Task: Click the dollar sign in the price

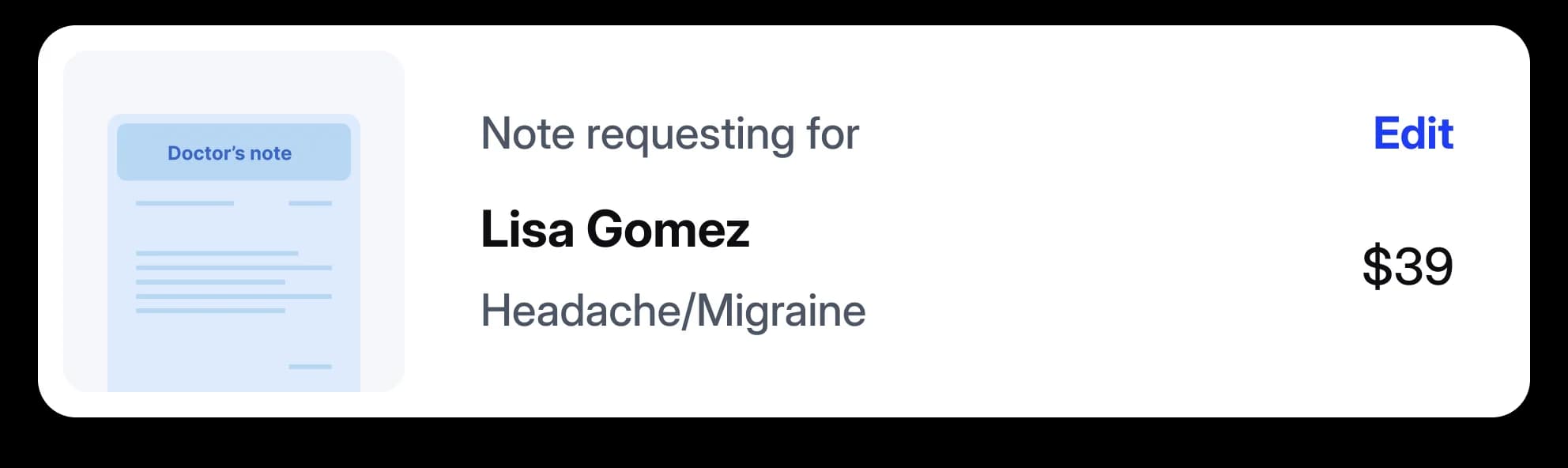Action: [x=1377, y=266]
